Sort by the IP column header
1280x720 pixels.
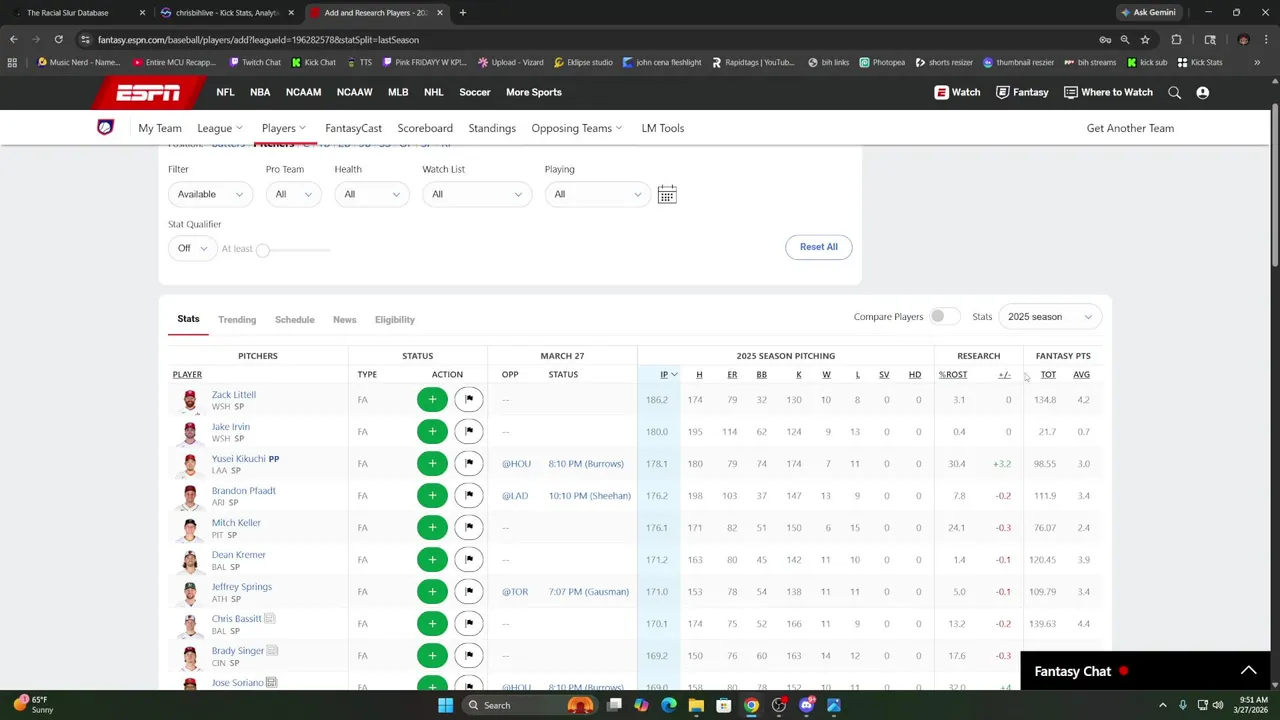click(x=664, y=375)
